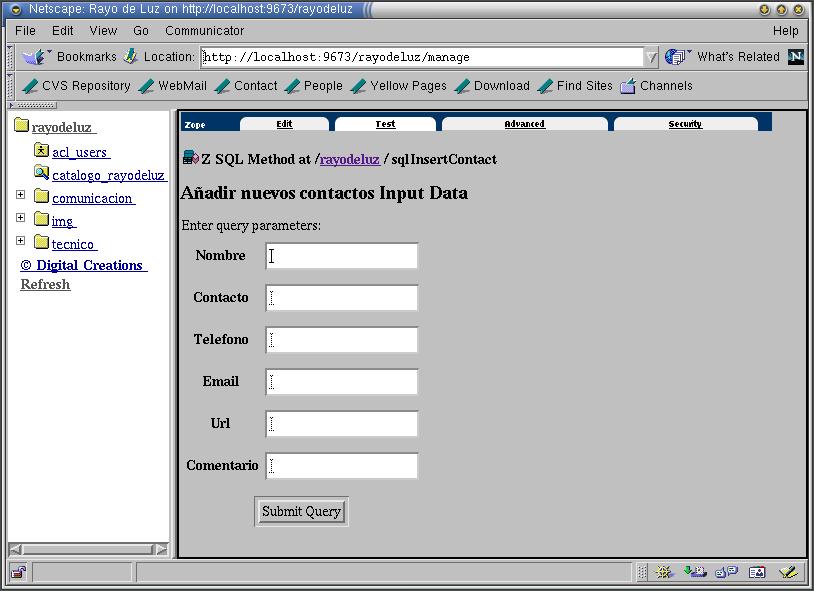Image resolution: width=814 pixels, height=591 pixels.
Task: Click the scroll-left arrow in left frame
Action: (x=16, y=549)
